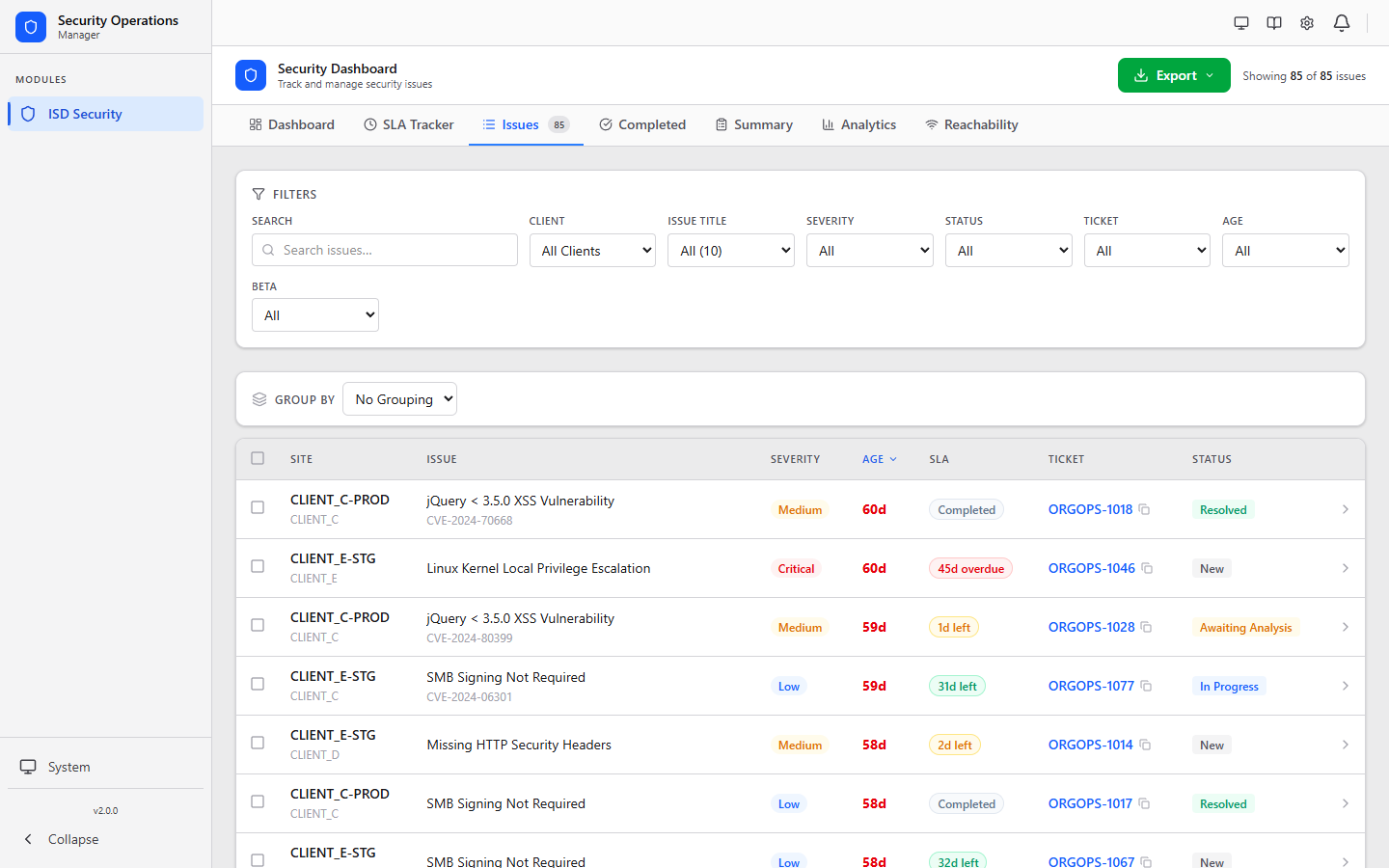Expand the Status filter dropdown
Screen dimensions: 1389x868
(1008, 251)
